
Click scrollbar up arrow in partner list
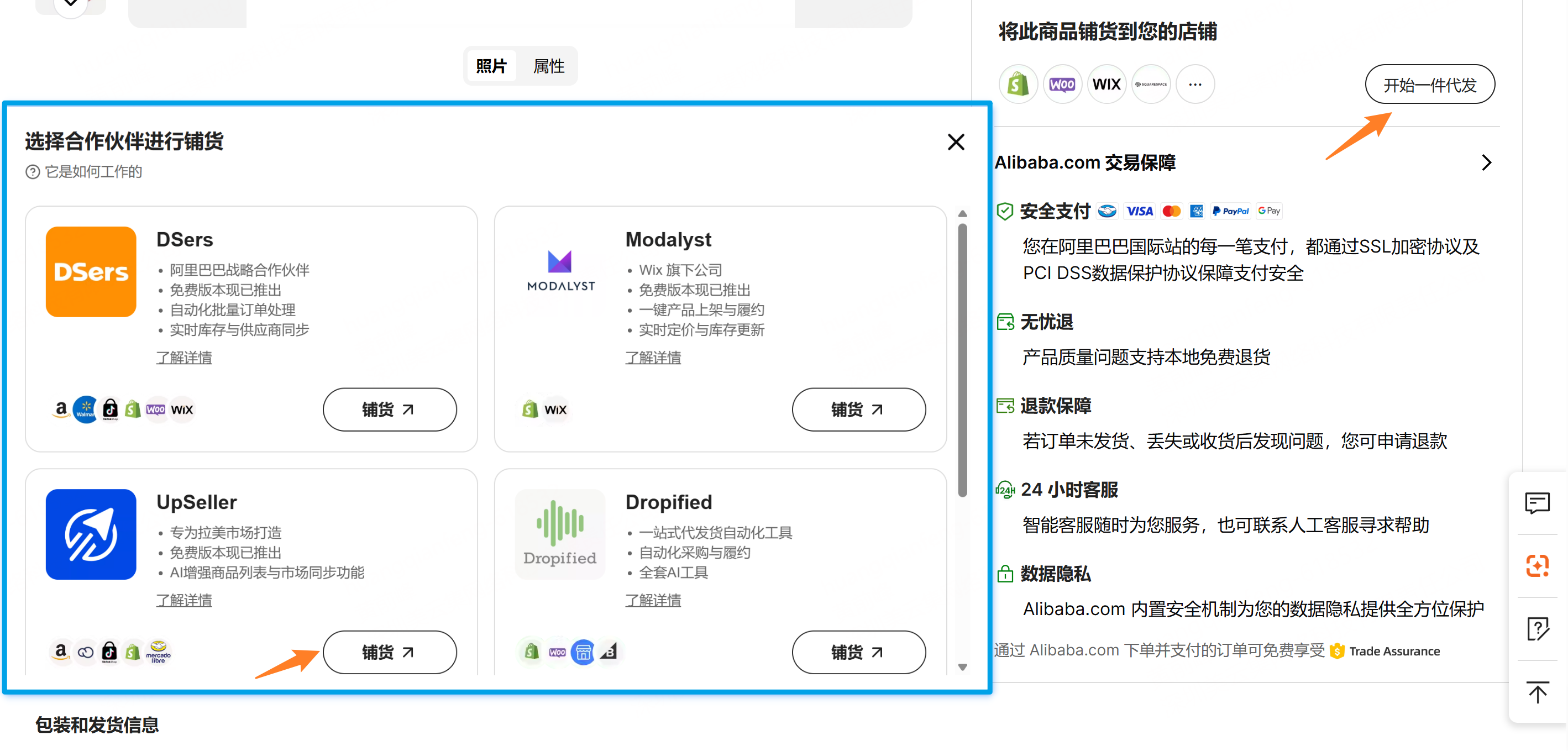(962, 214)
